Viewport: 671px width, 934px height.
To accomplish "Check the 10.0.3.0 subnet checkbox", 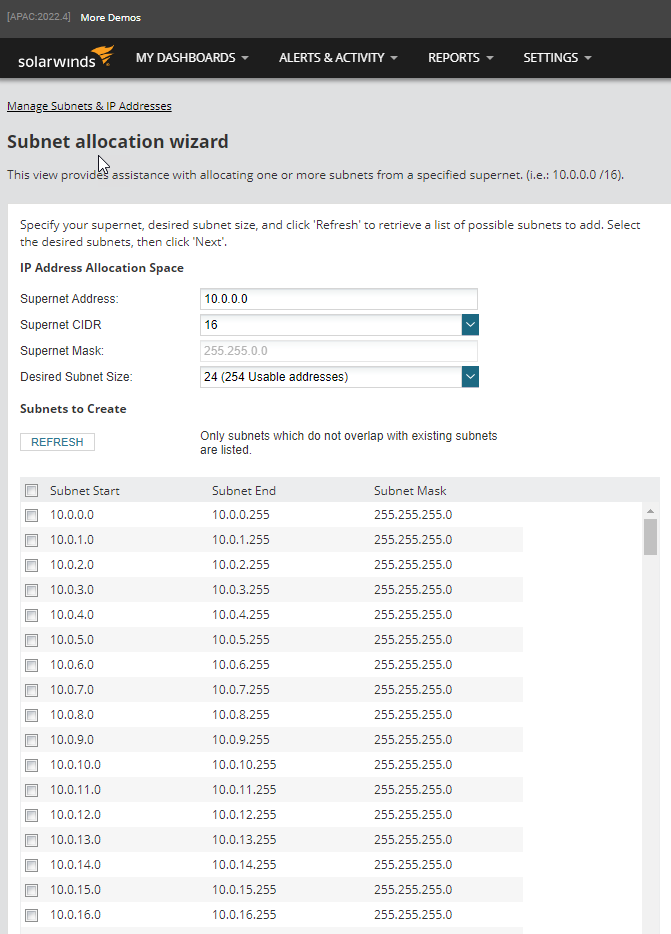I will [32, 590].
